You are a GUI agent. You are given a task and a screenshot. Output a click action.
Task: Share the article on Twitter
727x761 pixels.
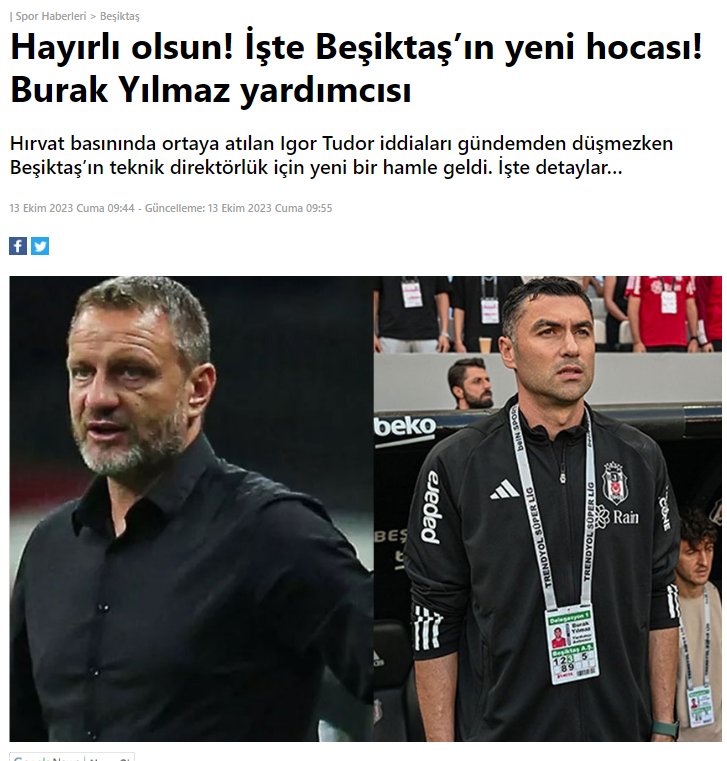coord(40,246)
